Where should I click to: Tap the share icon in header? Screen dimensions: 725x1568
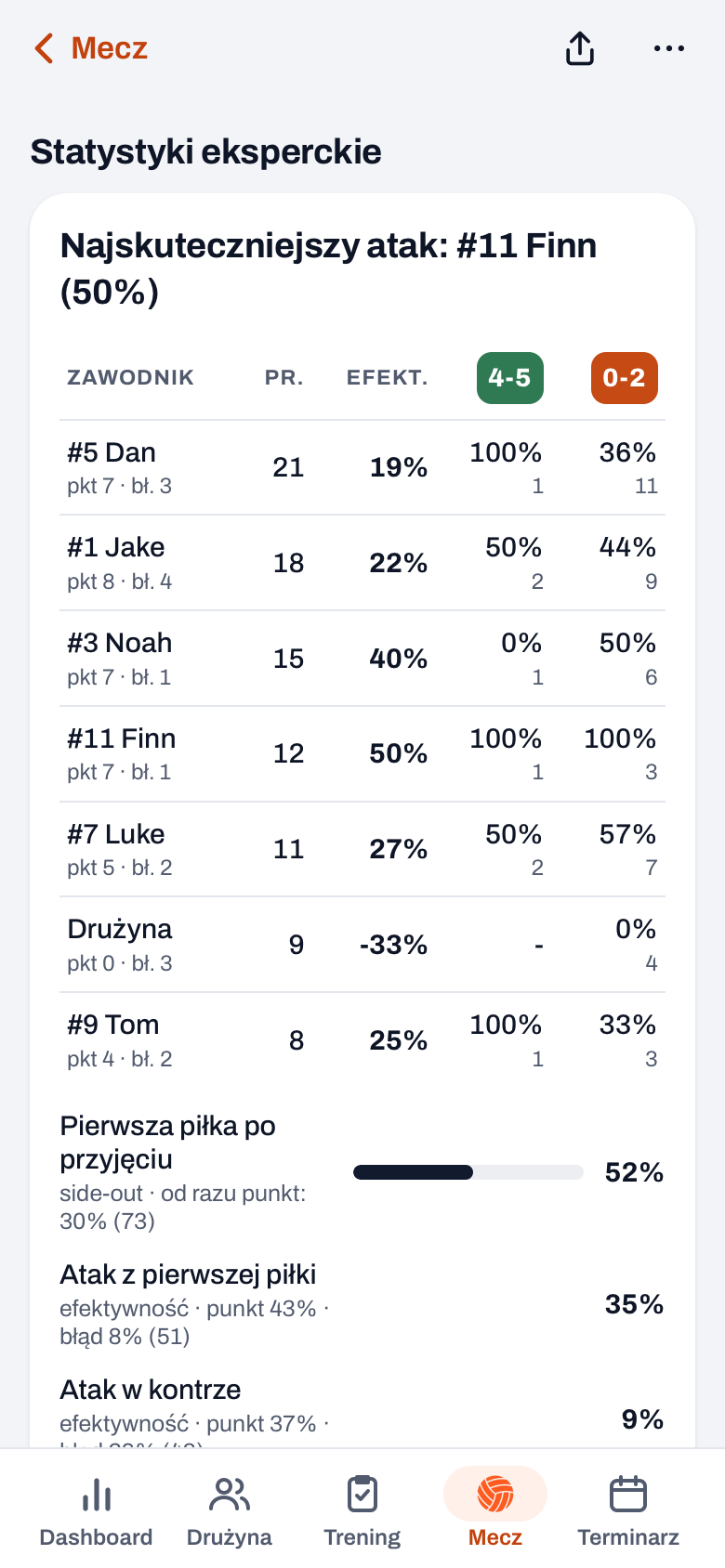click(x=580, y=48)
